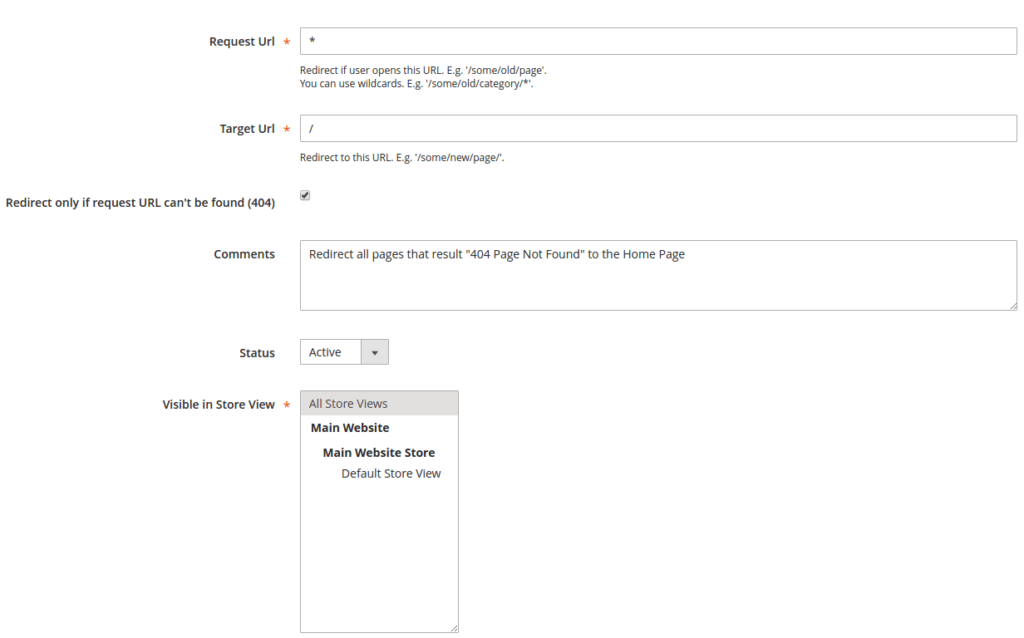Select All Store Views option

(x=379, y=404)
